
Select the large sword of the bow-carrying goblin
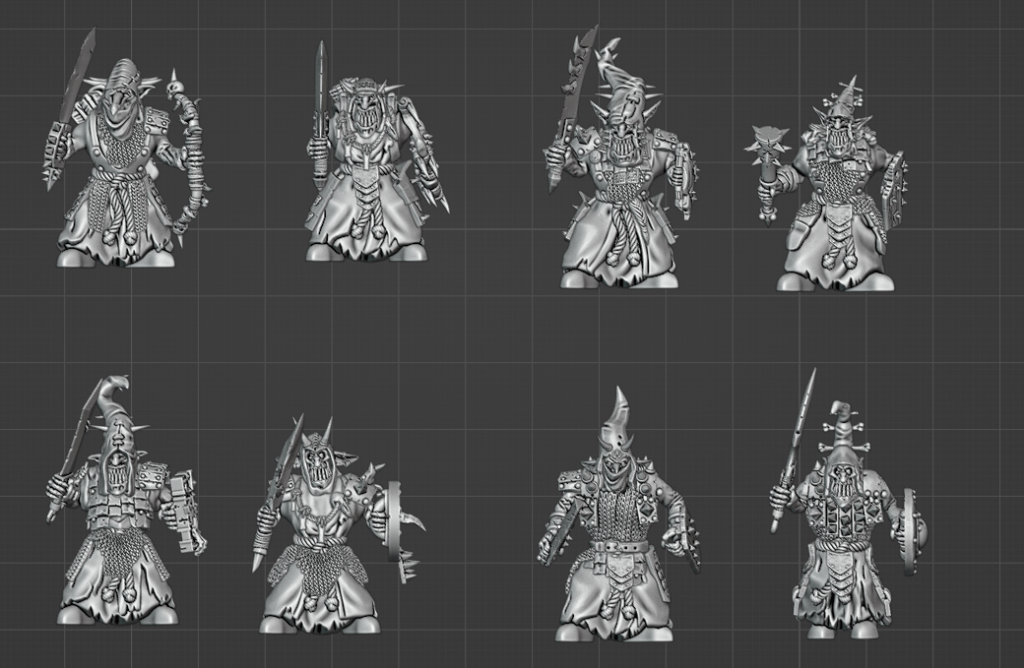pos(73,100)
